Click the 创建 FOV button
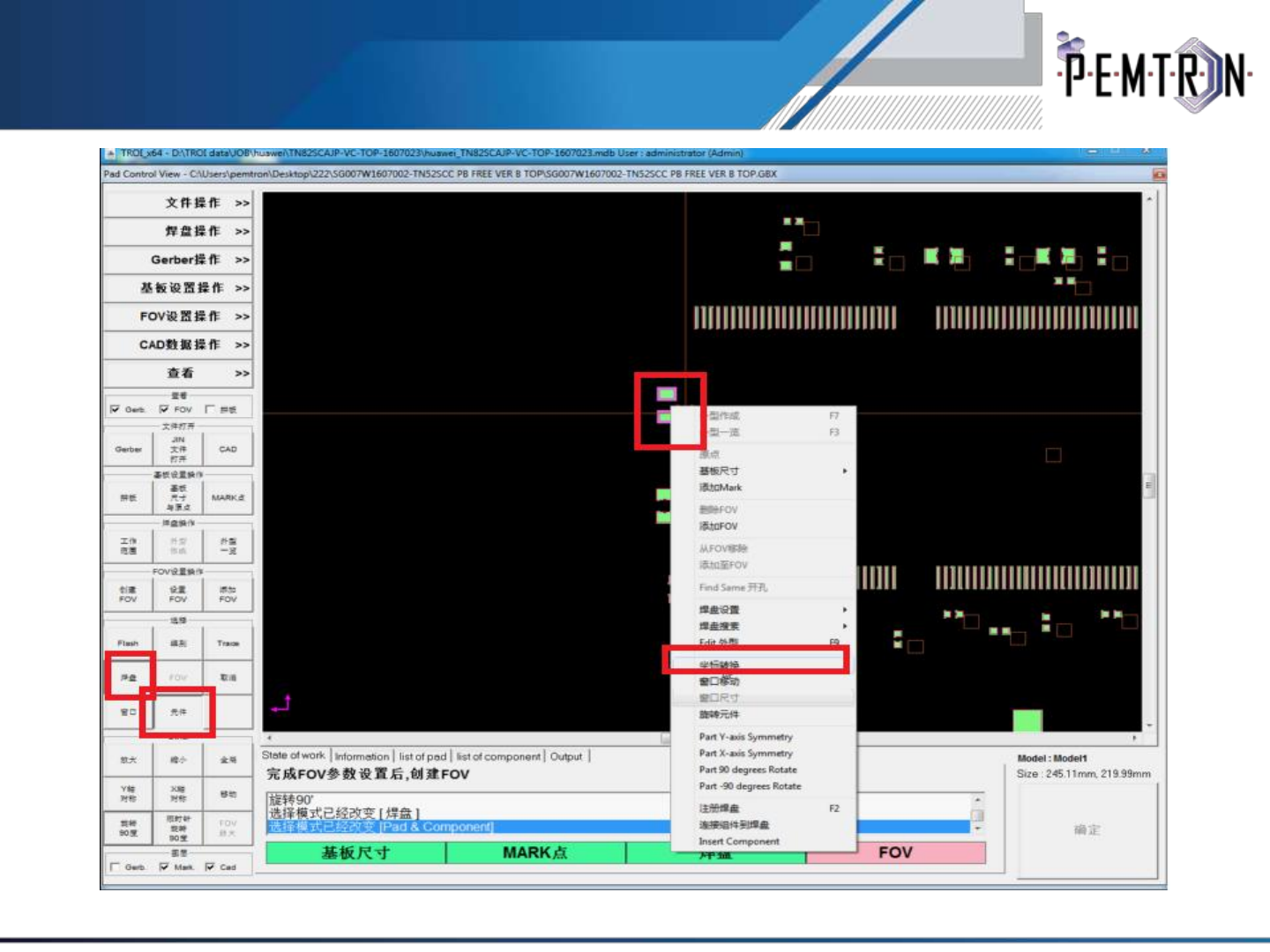 (129, 595)
